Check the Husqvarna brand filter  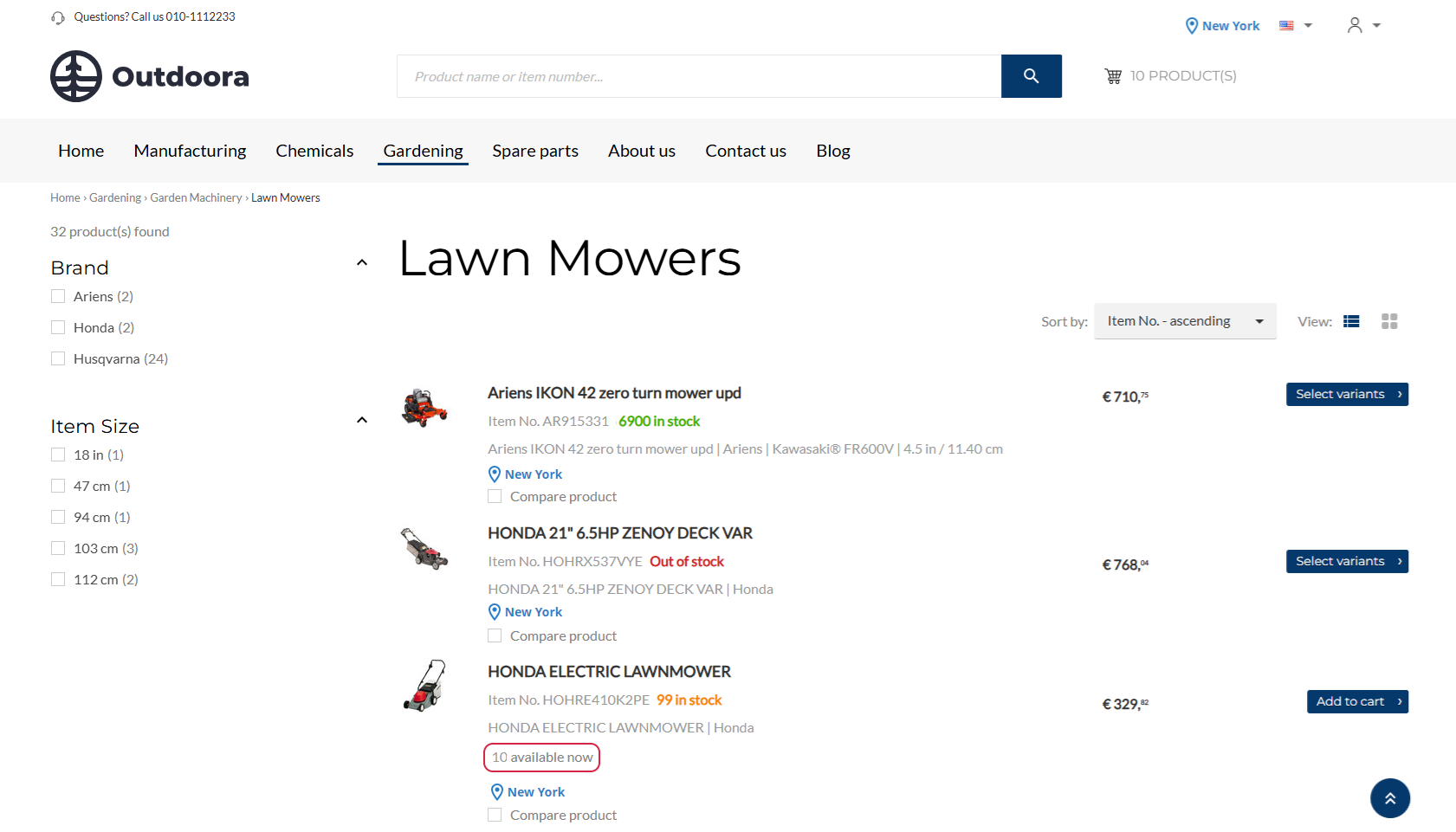tap(58, 358)
